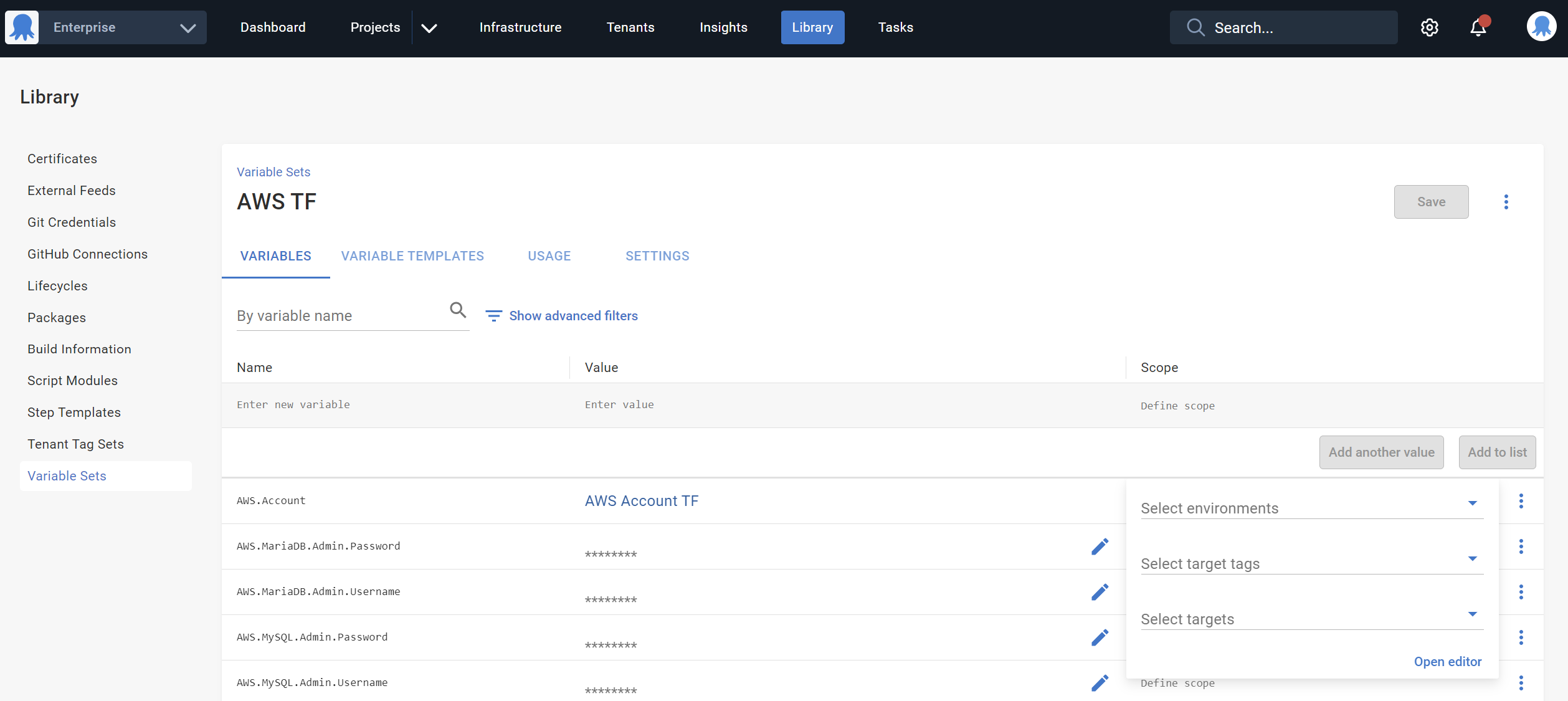Open the global search magnifier
Image resolution: width=1568 pixels, height=701 pixels.
click(x=1195, y=27)
